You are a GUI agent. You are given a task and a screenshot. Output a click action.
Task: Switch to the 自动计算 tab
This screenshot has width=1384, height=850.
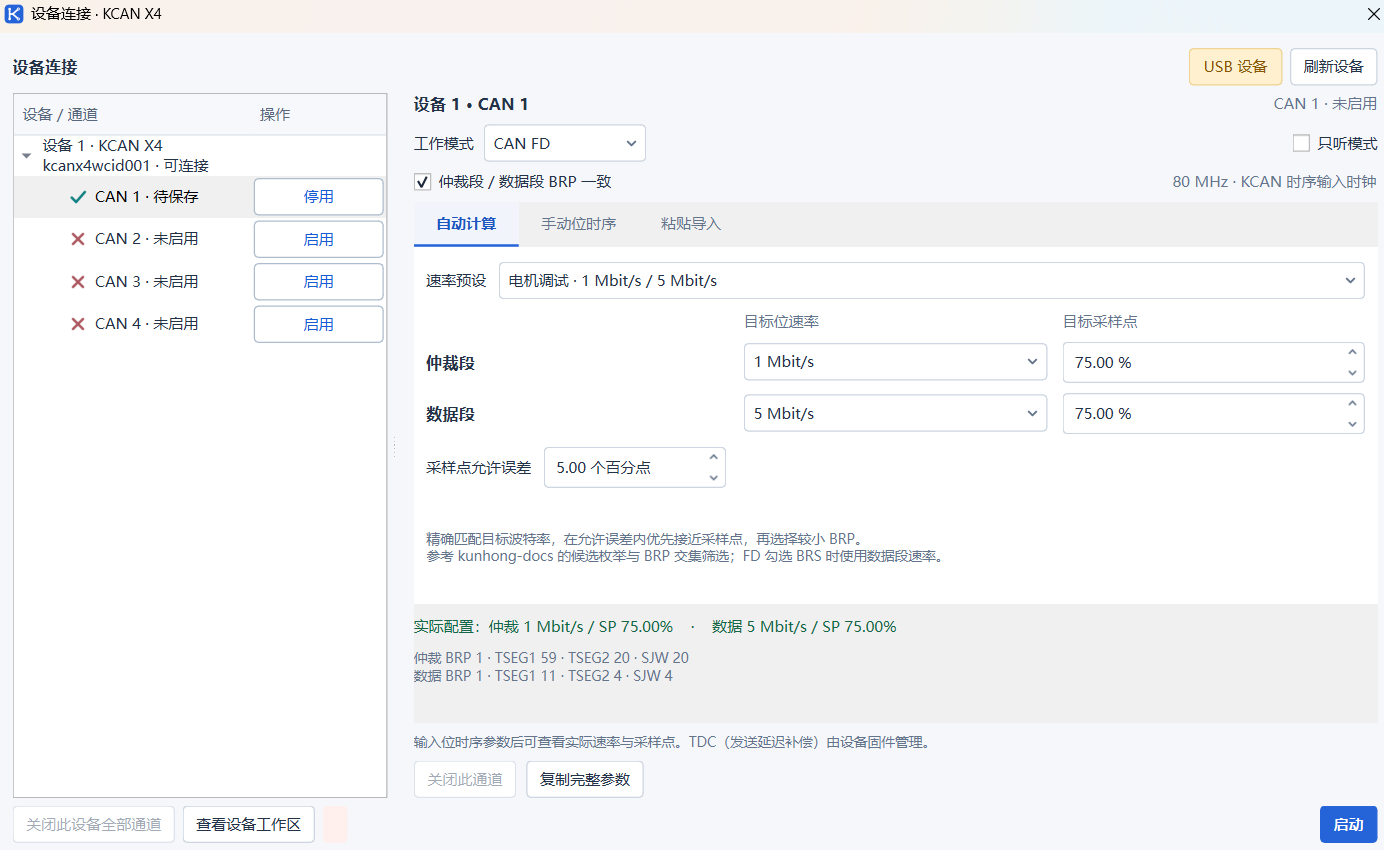pyautogui.click(x=466, y=224)
